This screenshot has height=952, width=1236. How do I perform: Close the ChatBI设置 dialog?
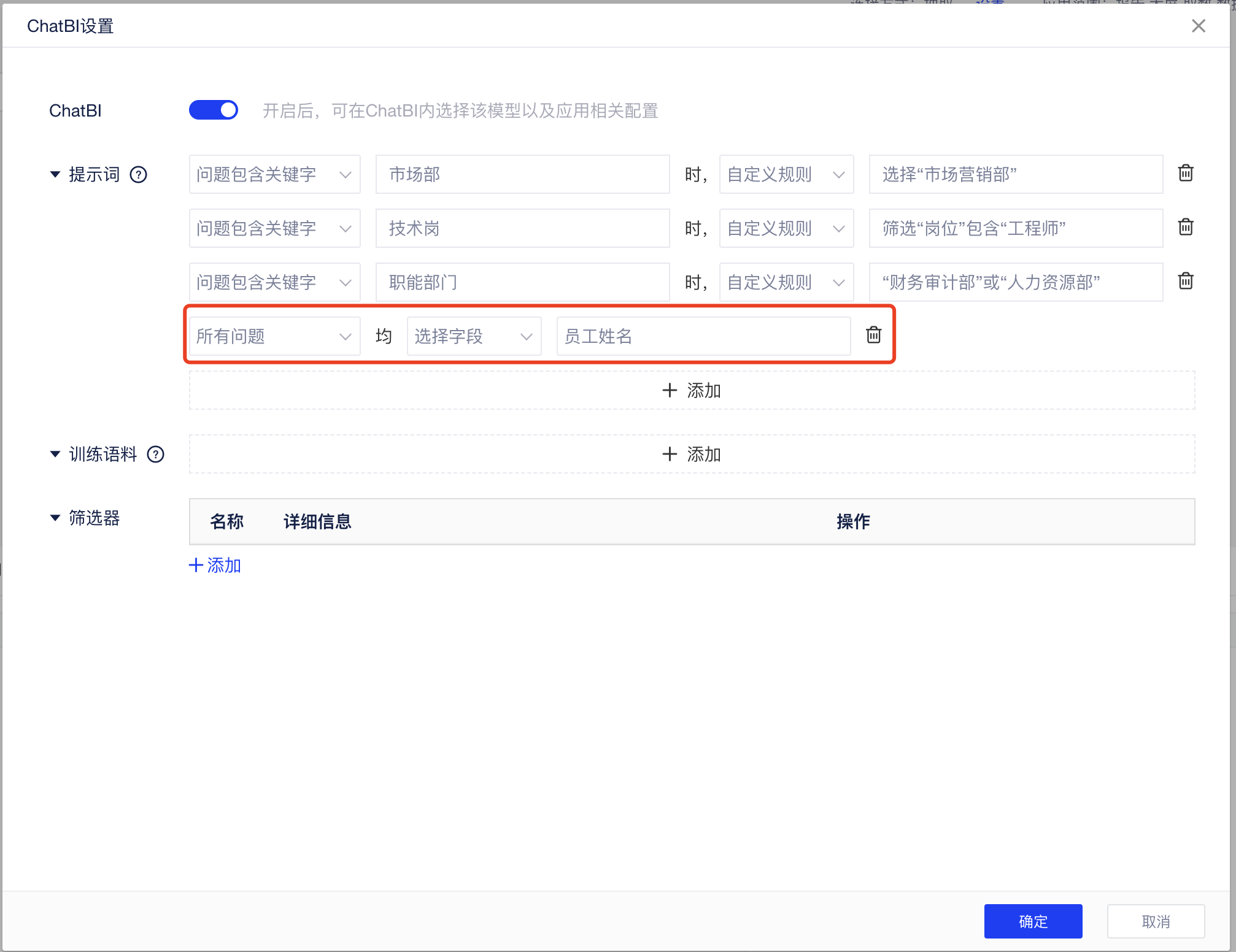1198,26
